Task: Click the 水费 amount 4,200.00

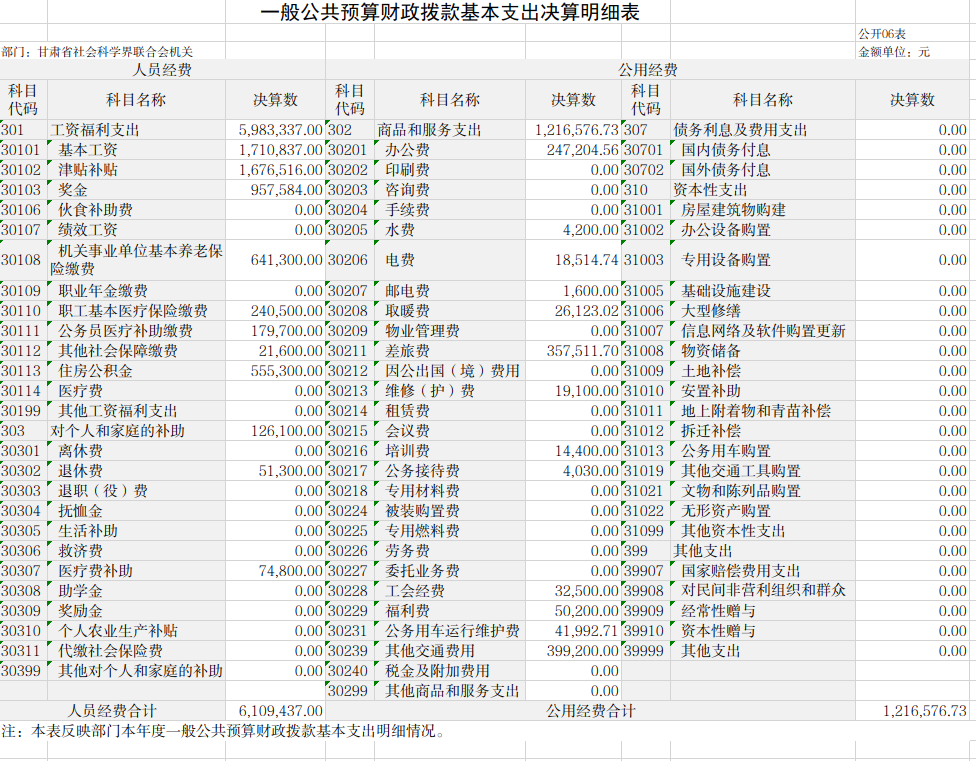Action: (591, 230)
